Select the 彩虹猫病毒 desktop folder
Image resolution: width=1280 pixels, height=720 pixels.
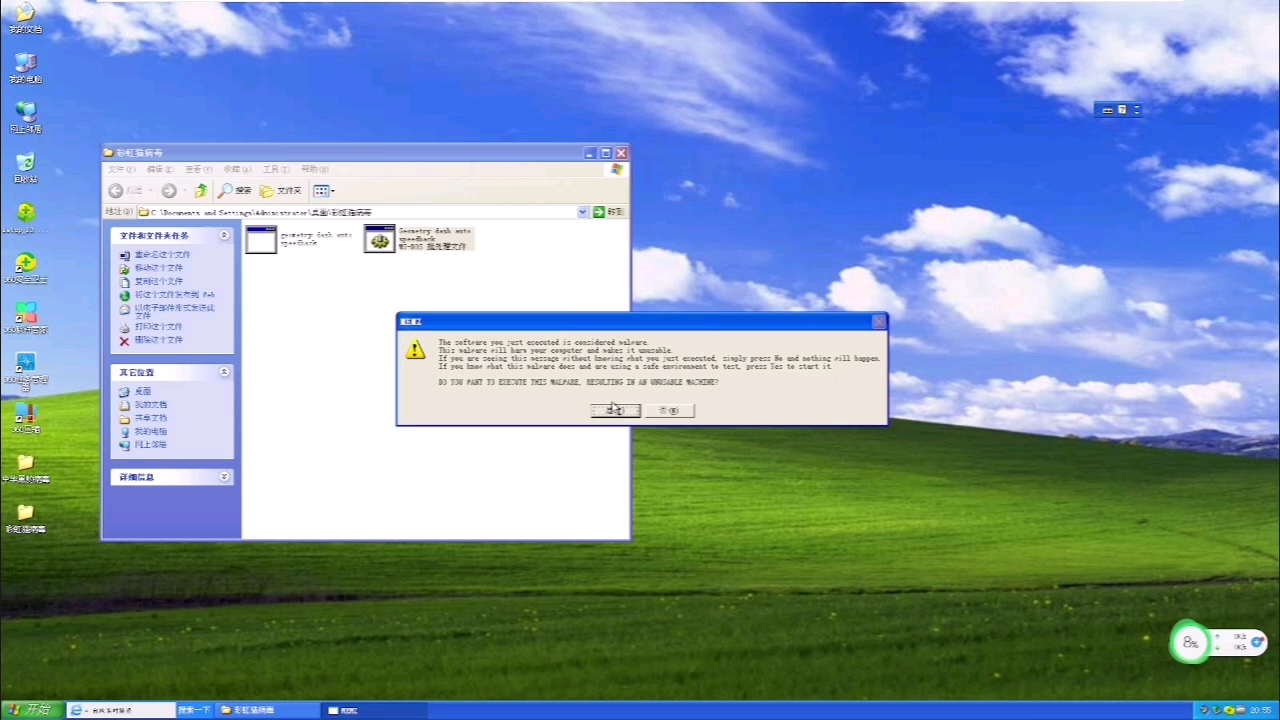point(25,517)
